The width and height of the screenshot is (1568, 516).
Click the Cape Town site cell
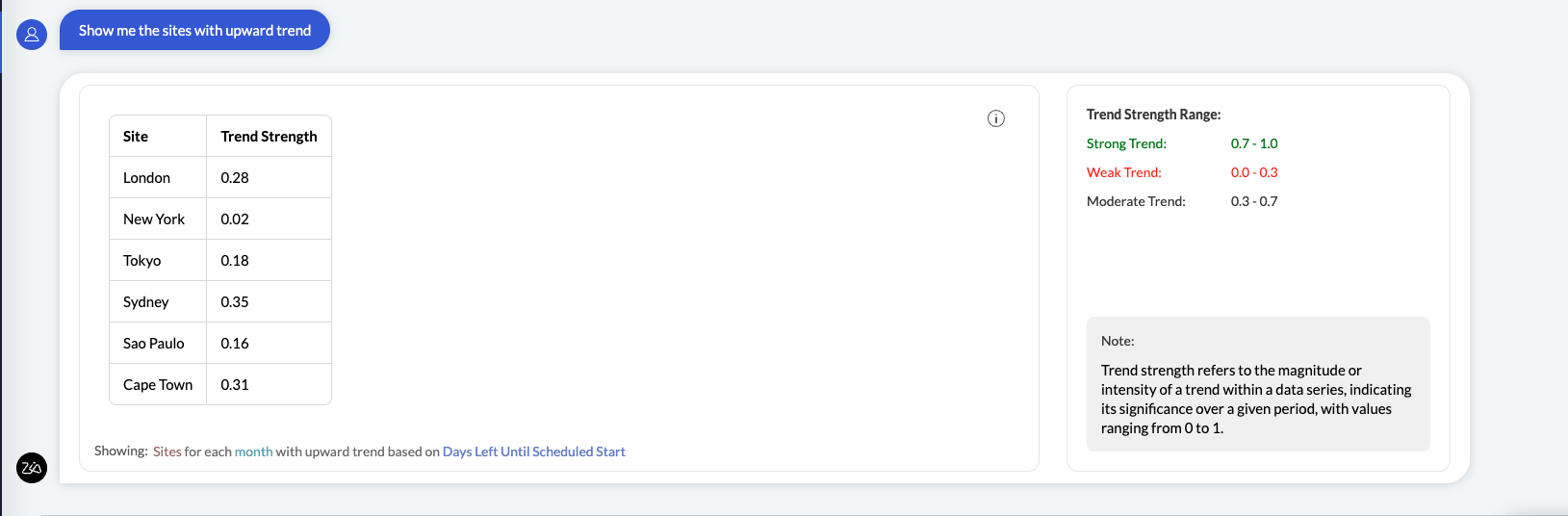(158, 385)
